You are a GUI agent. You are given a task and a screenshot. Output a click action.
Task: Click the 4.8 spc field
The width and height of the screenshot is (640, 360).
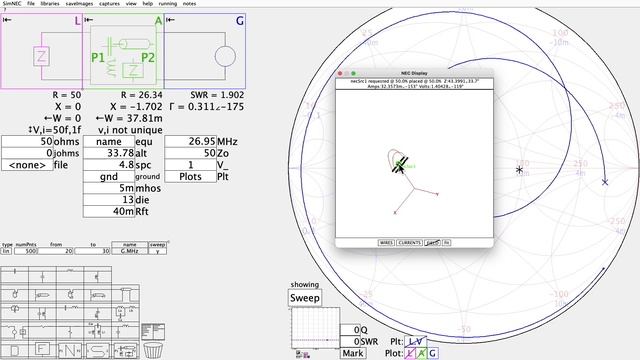[x=109, y=165]
